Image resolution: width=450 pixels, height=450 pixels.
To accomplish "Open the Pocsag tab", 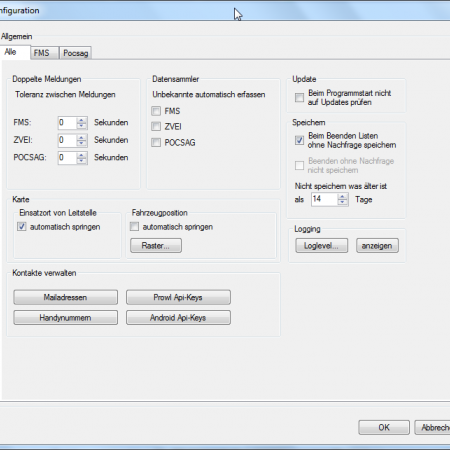I will coord(75,53).
